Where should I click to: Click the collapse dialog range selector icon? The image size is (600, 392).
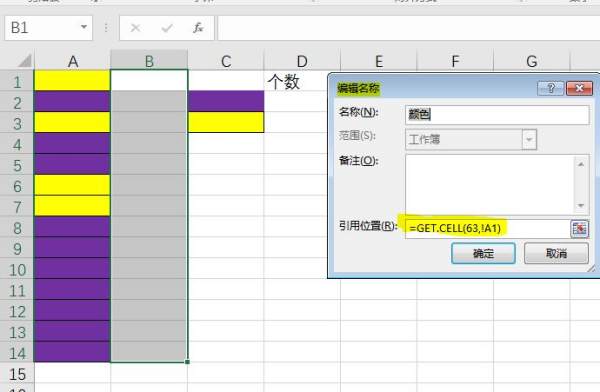579,229
